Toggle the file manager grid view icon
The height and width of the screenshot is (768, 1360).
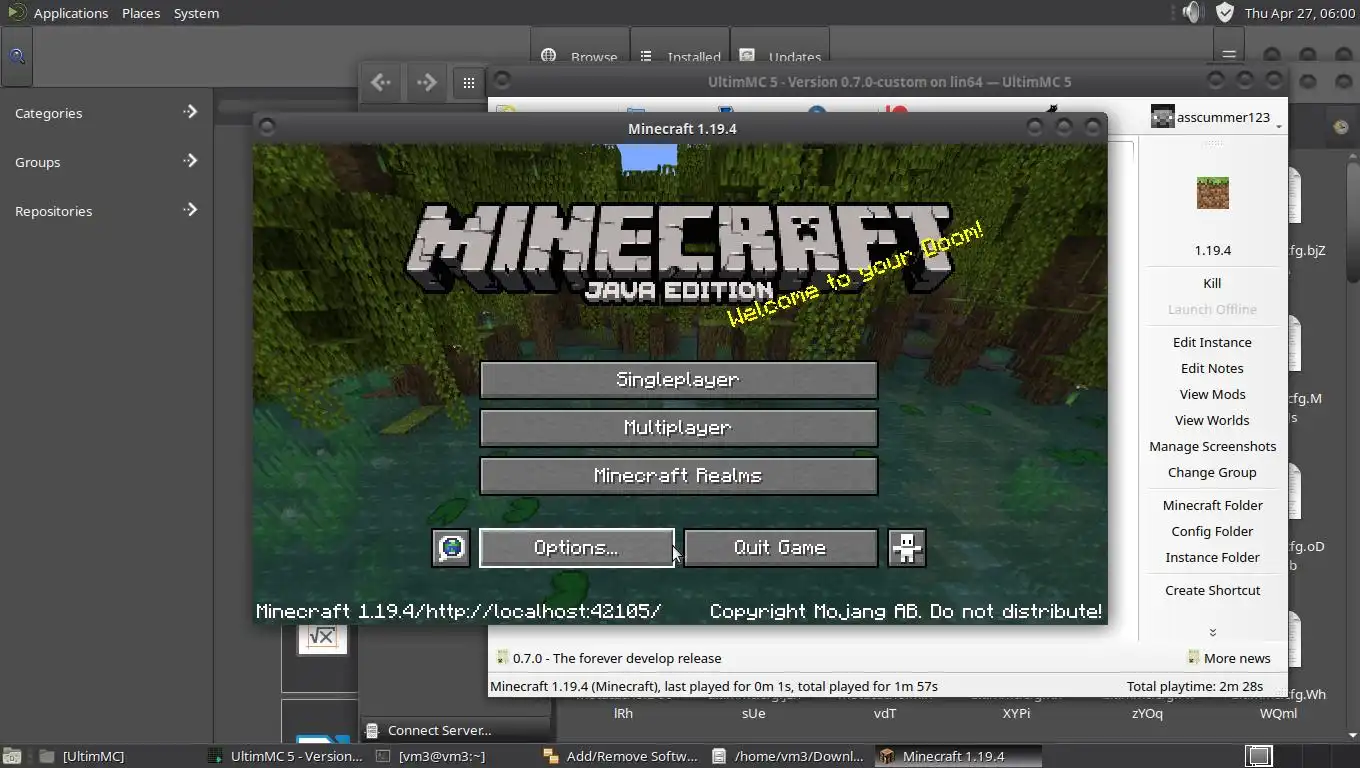(x=469, y=83)
